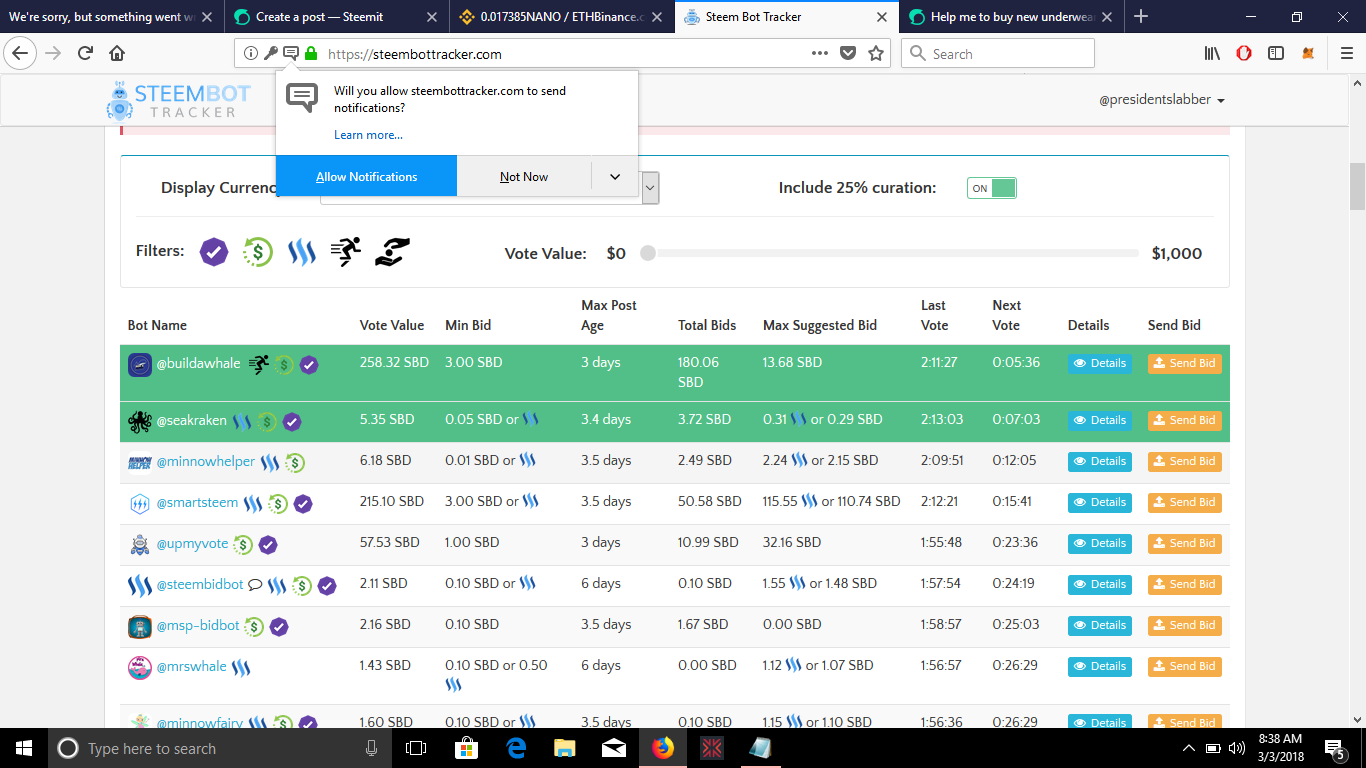Open the Microsoft Store taskbar icon
The width and height of the screenshot is (1366, 768).
pos(466,748)
